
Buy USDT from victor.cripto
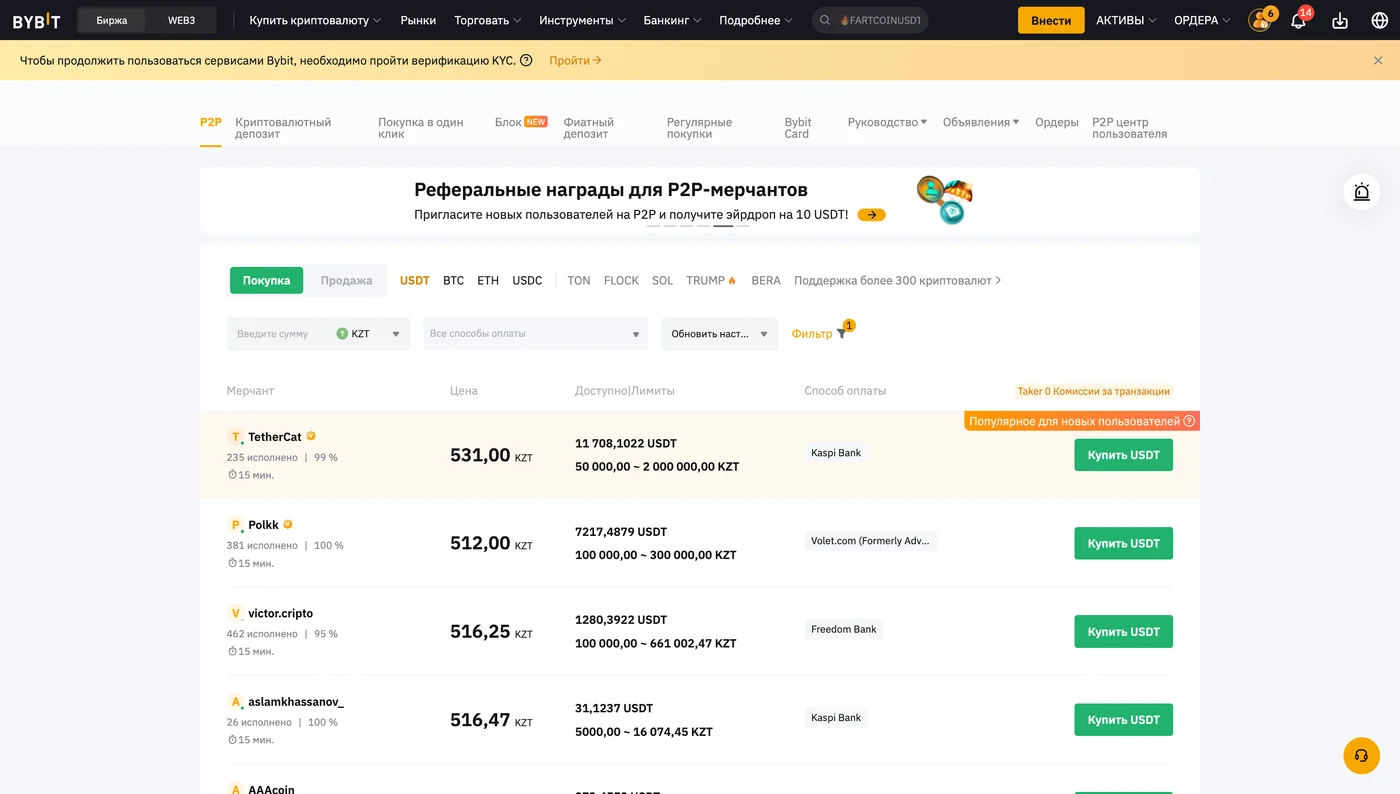pos(1124,631)
